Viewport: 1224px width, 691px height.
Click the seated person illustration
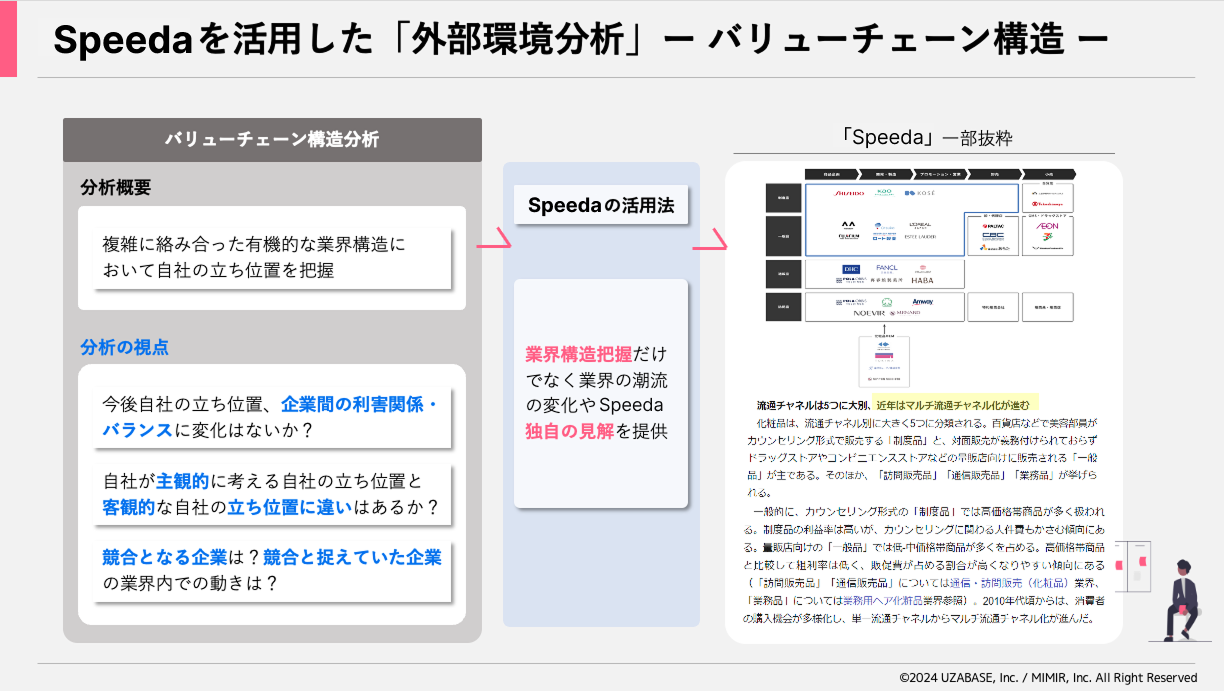[x=1184, y=599]
